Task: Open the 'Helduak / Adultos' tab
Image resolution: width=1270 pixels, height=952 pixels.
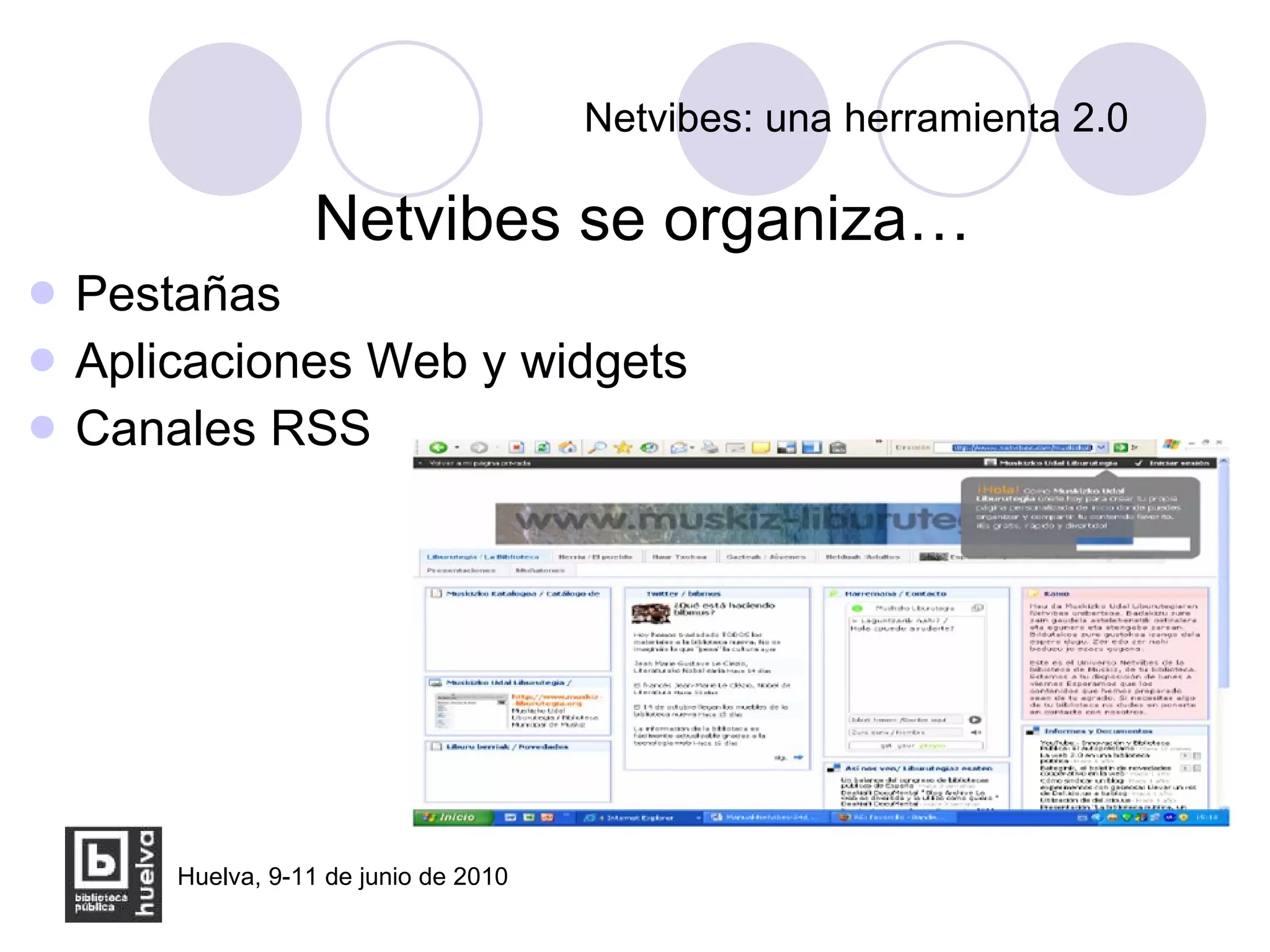Action: pos(863,557)
